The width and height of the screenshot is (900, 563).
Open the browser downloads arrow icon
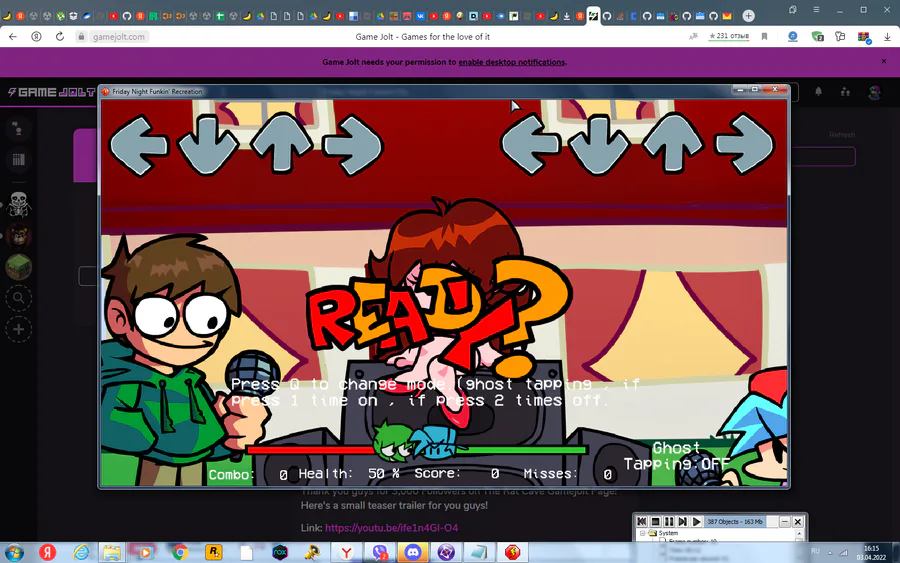point(887,37)
